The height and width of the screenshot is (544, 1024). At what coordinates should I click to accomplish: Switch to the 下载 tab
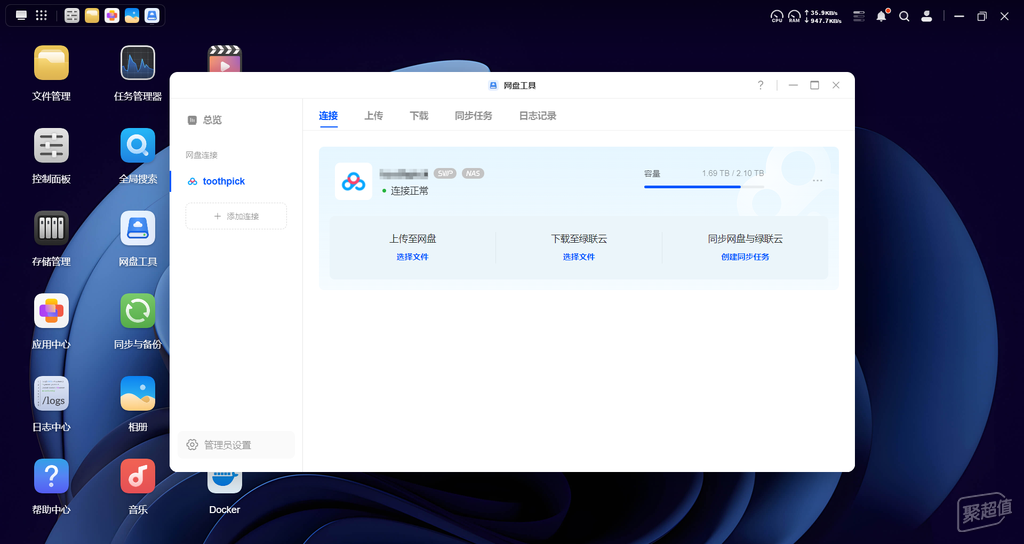(x=419, y=116)
